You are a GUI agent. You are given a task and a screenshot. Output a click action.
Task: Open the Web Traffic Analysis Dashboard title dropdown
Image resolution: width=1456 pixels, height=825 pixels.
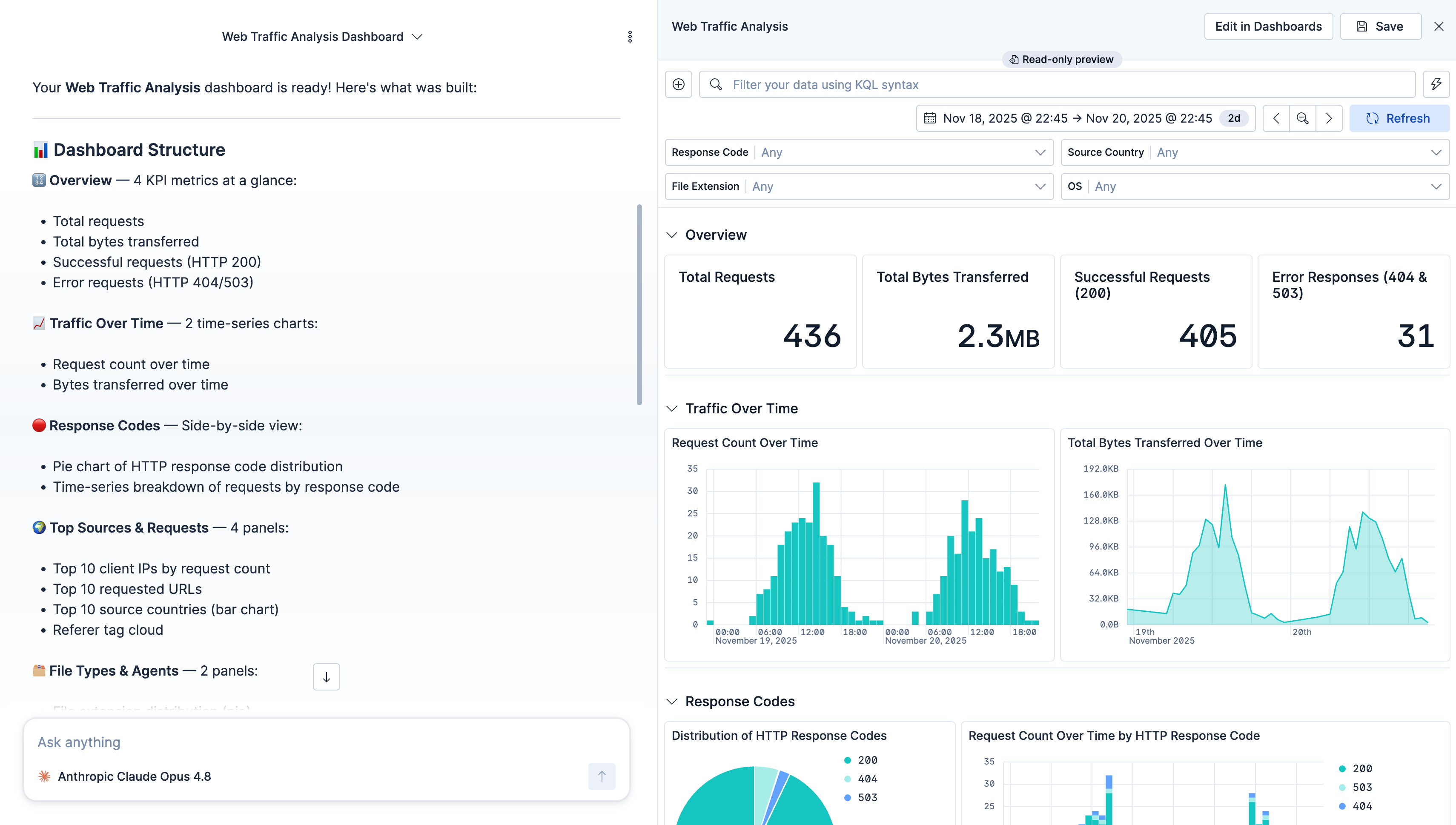coord(322,37)
